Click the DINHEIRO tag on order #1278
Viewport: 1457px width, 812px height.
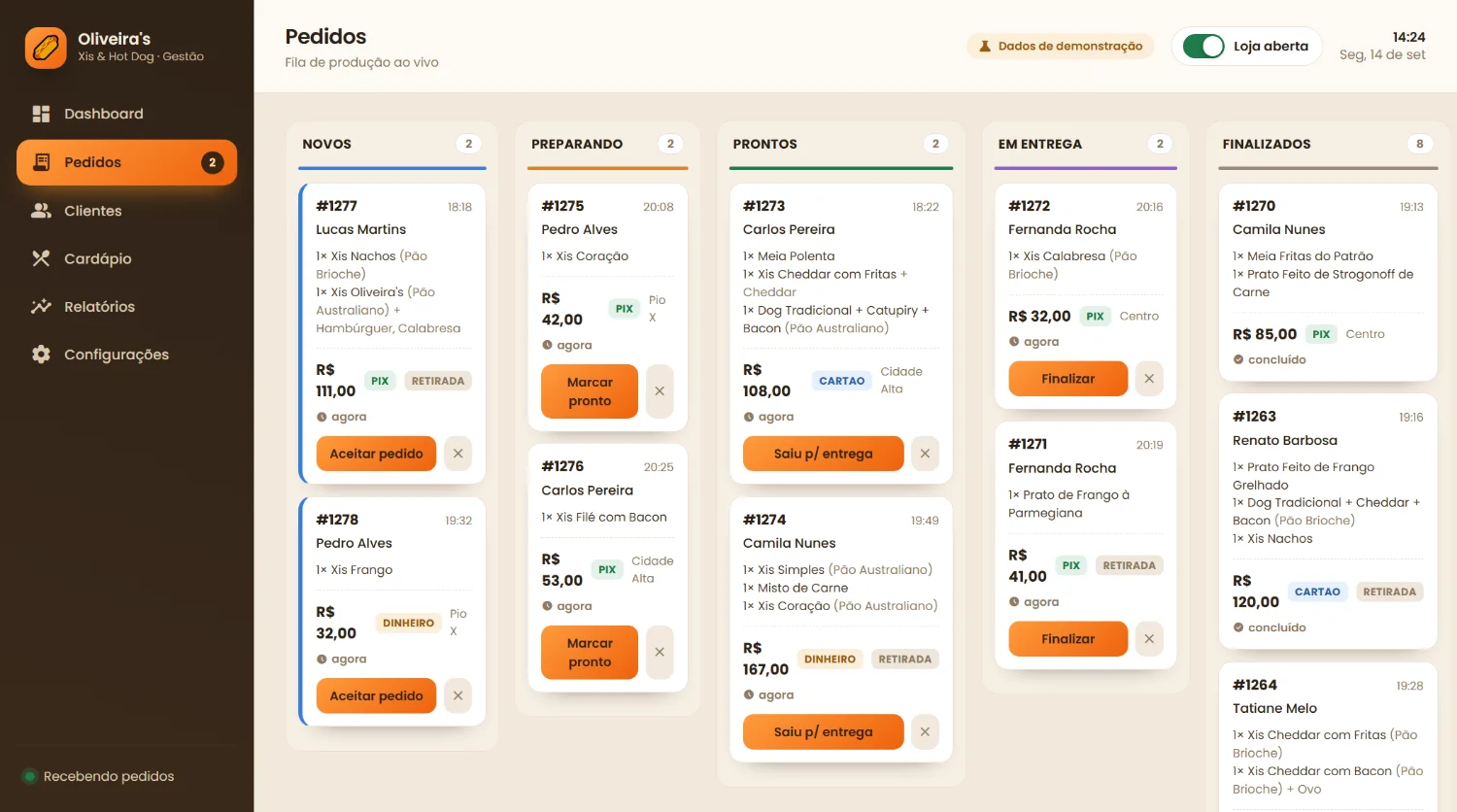[x=408, y=623]
